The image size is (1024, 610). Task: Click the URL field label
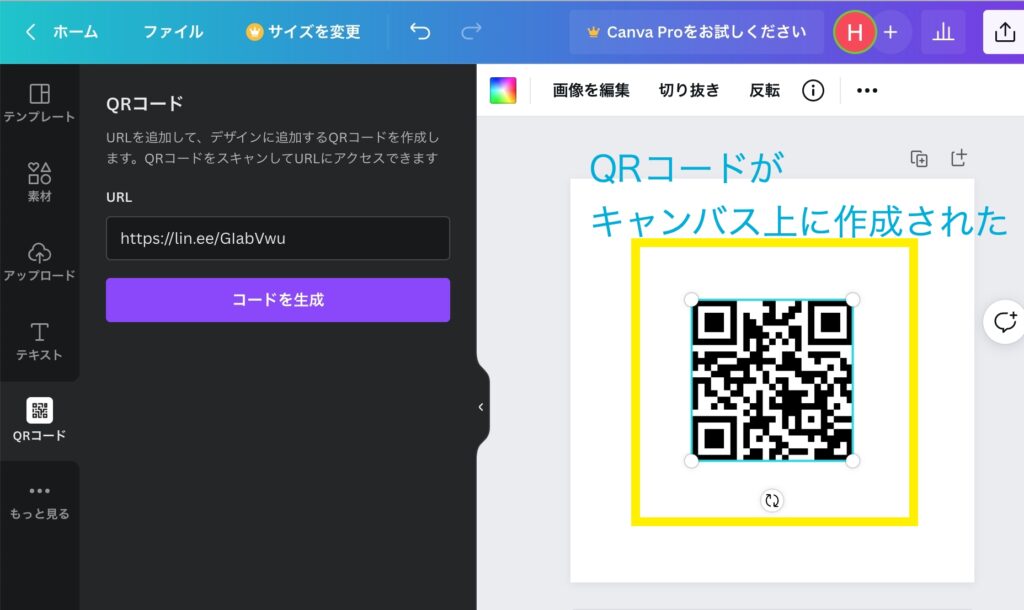[x=119, y=197]
